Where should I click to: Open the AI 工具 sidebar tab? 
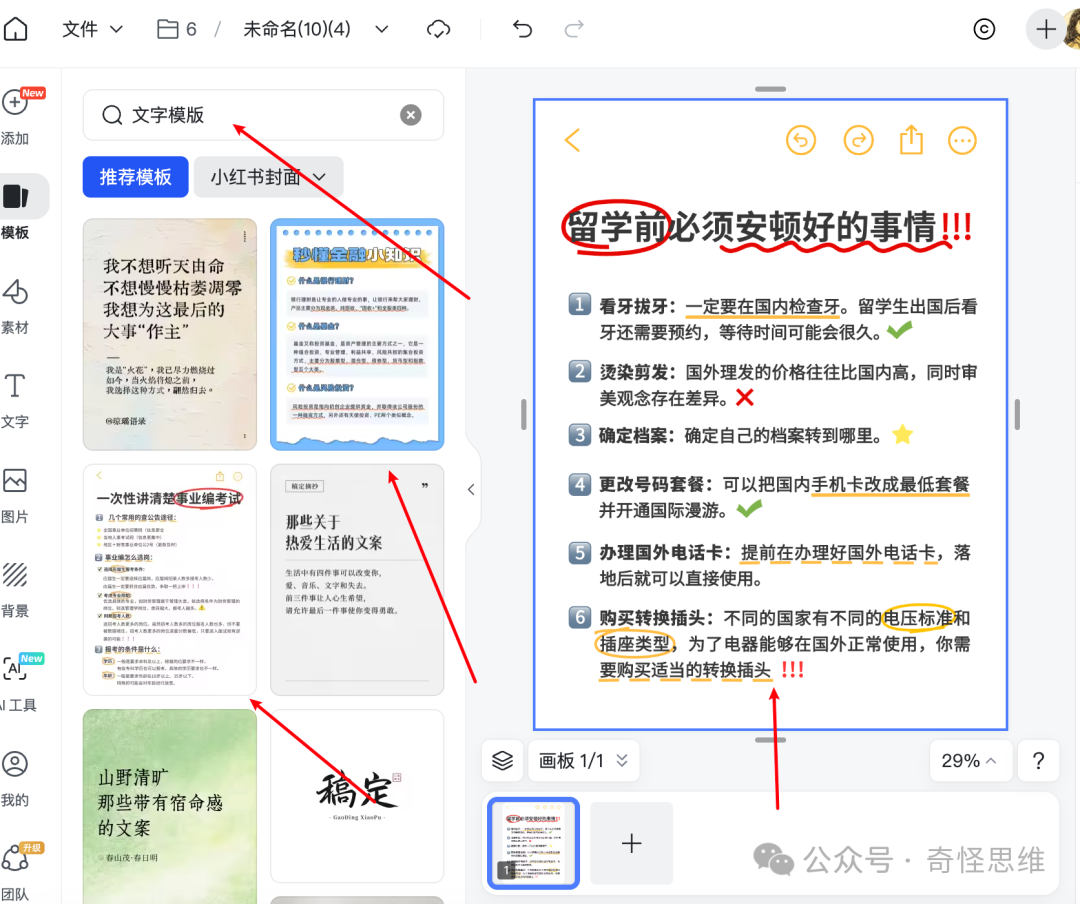click(18, 684)
